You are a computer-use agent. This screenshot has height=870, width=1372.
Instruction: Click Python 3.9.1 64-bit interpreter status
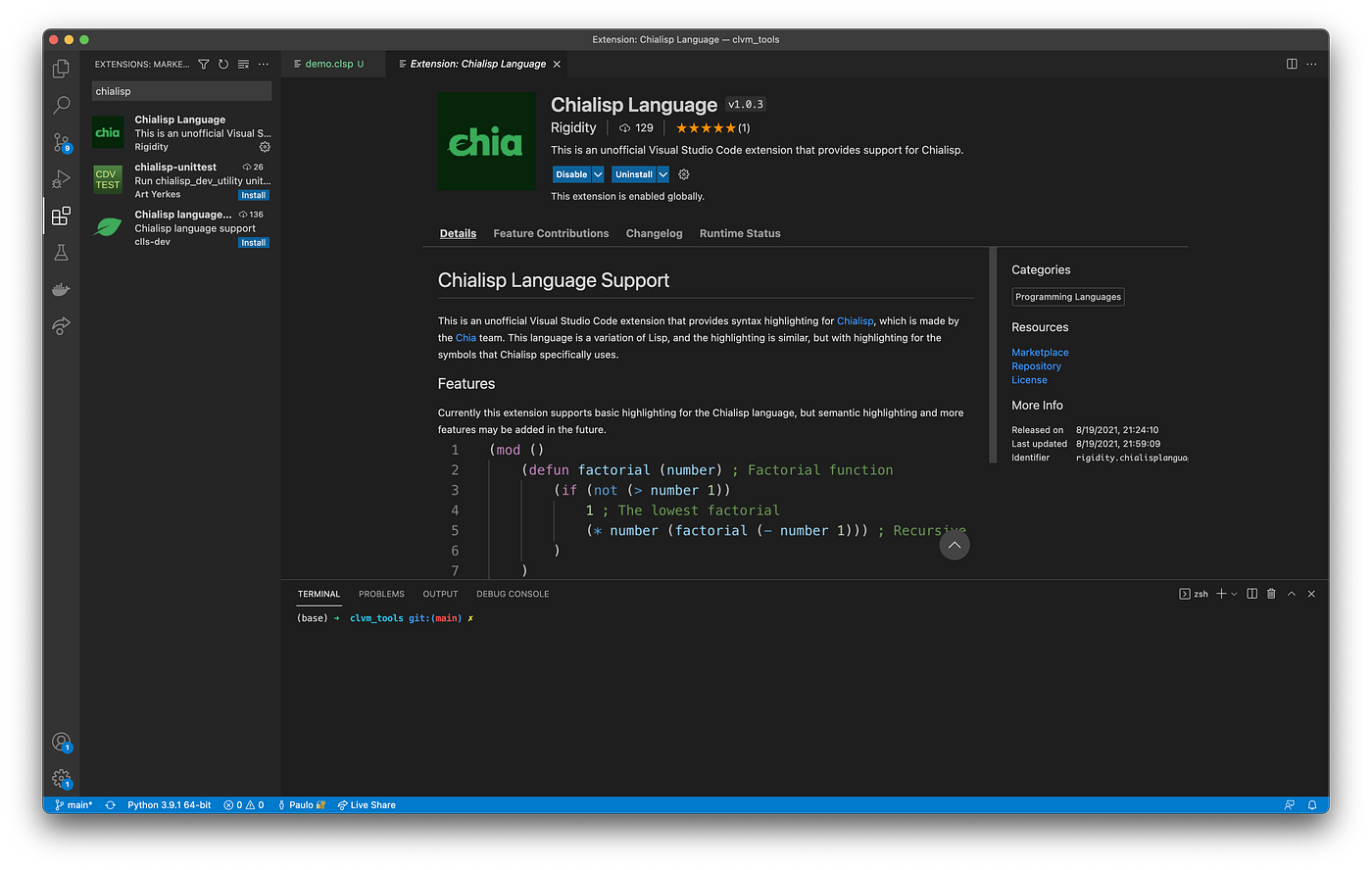point(169,805)
